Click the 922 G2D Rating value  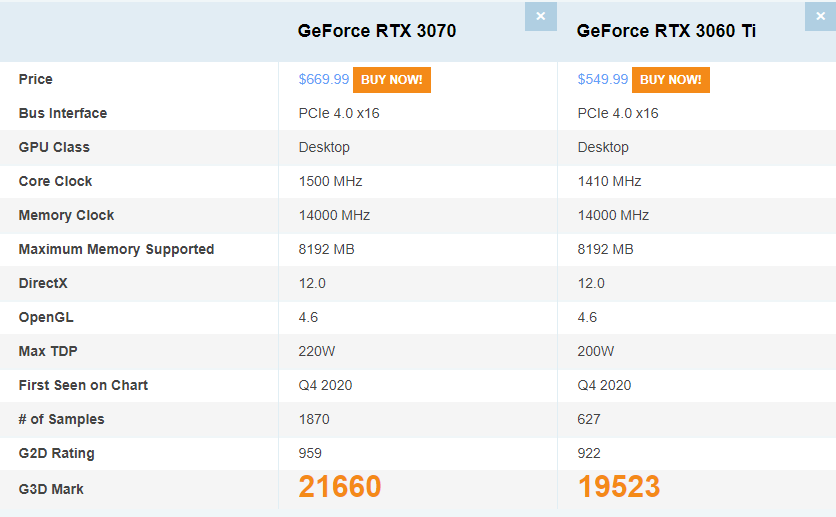pyautogui.click(x=589, y=454)
